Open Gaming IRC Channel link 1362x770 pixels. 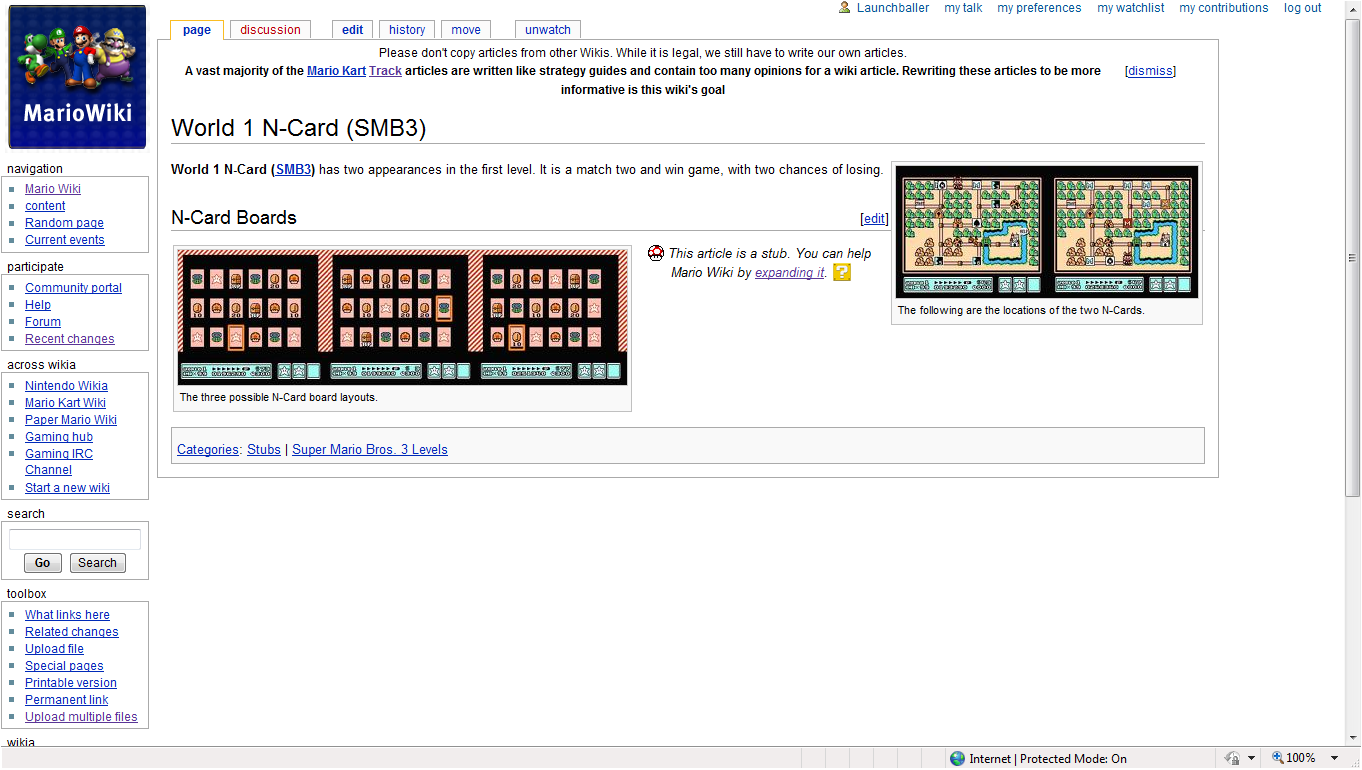(59, 462)
